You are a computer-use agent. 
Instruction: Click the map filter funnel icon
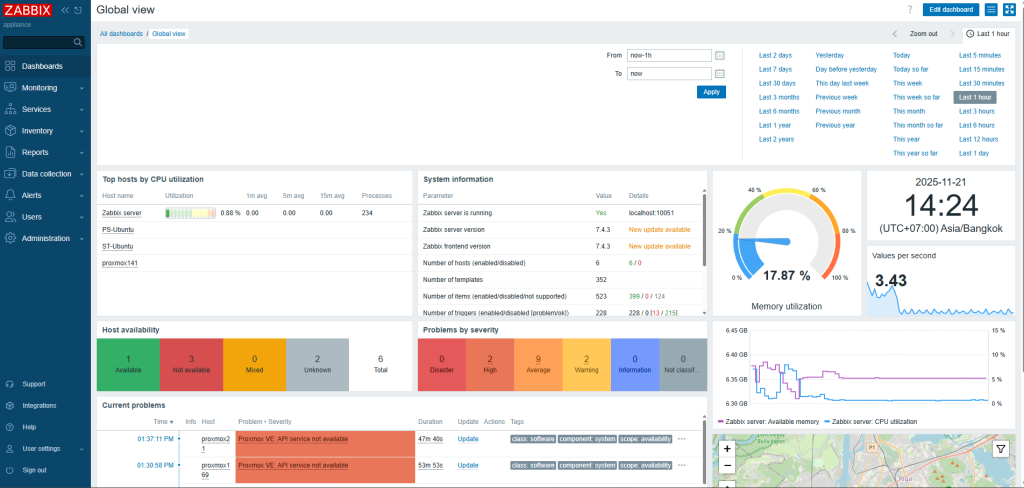point(1000,450)
